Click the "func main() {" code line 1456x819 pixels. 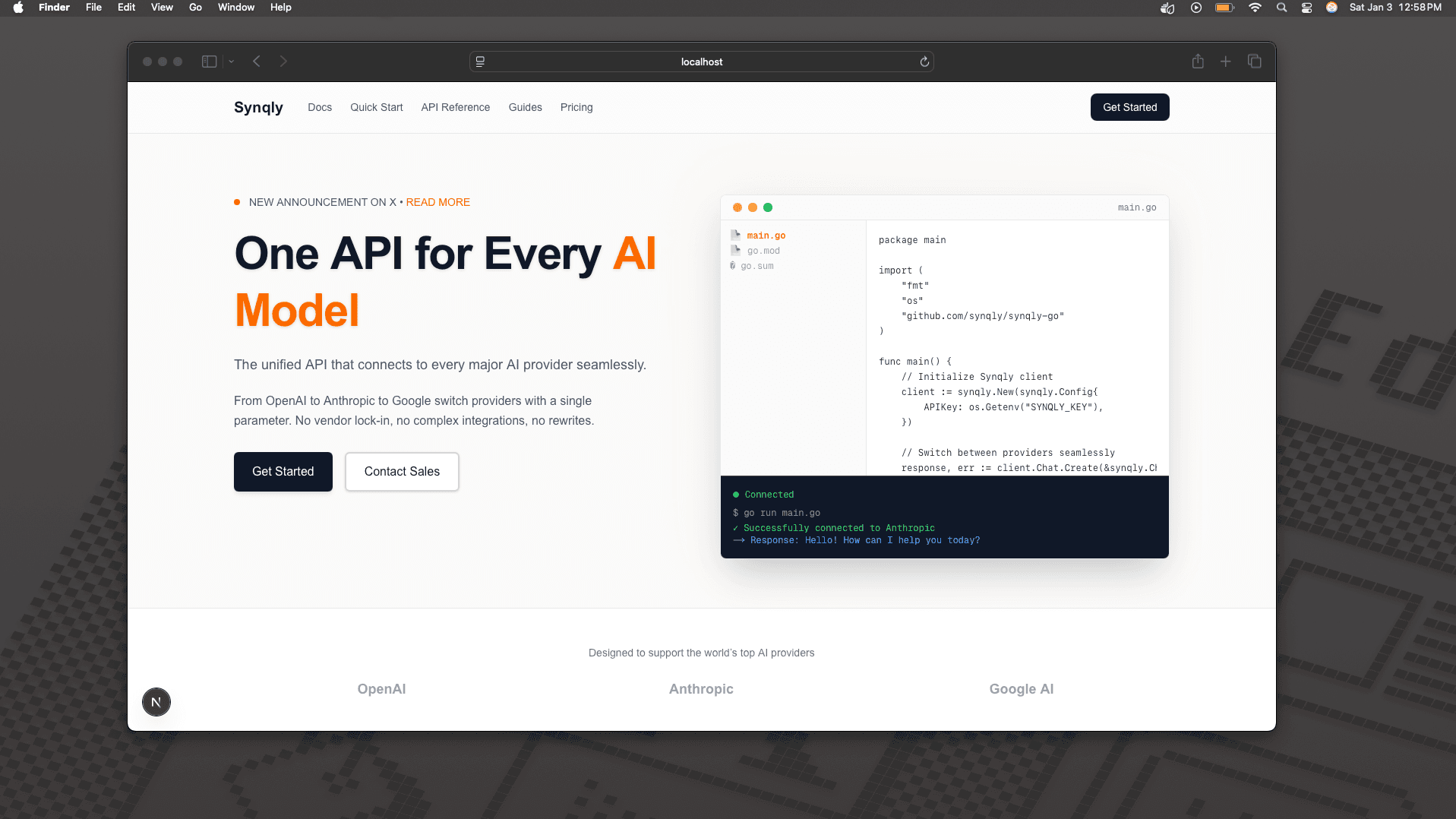(x=915, y=362)
